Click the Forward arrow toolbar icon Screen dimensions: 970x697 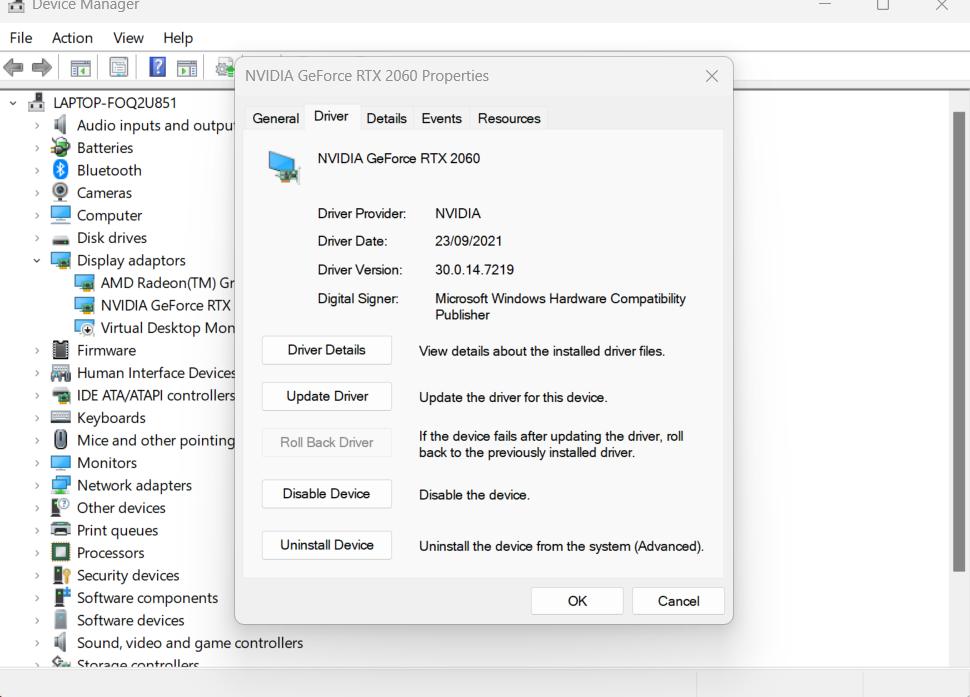42,68
